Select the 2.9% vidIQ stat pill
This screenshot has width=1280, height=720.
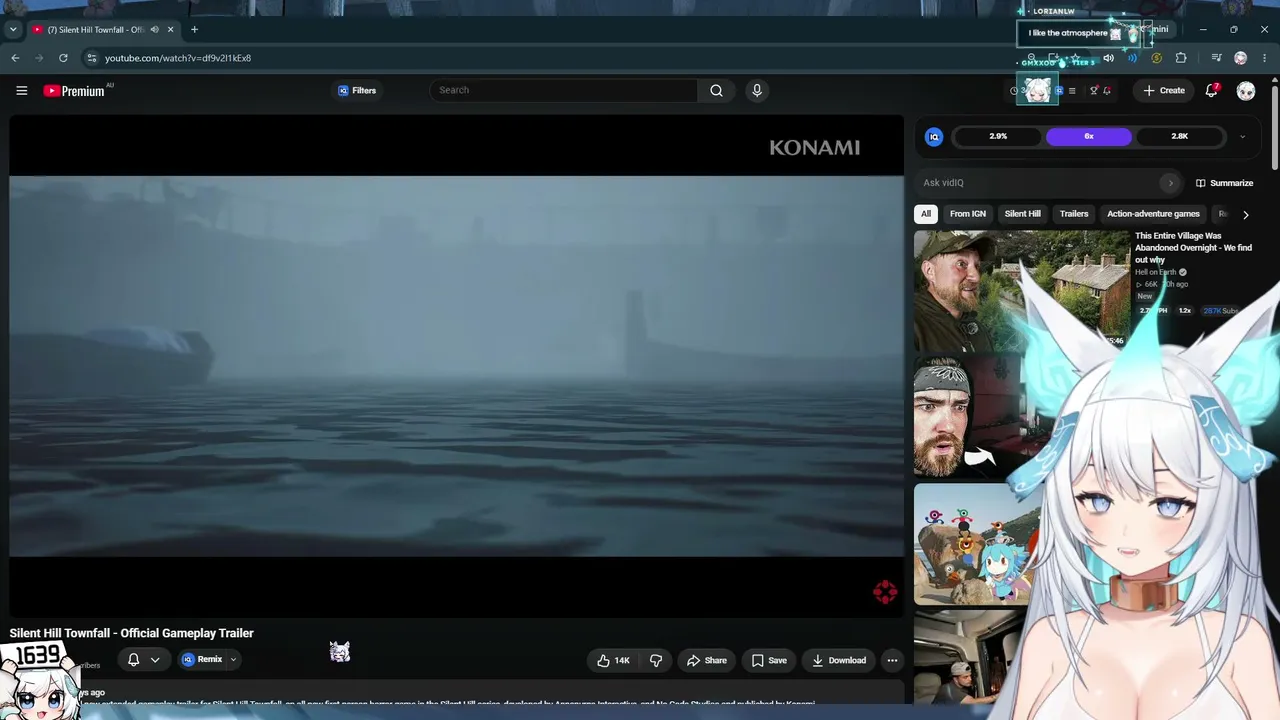click(998, 137)
